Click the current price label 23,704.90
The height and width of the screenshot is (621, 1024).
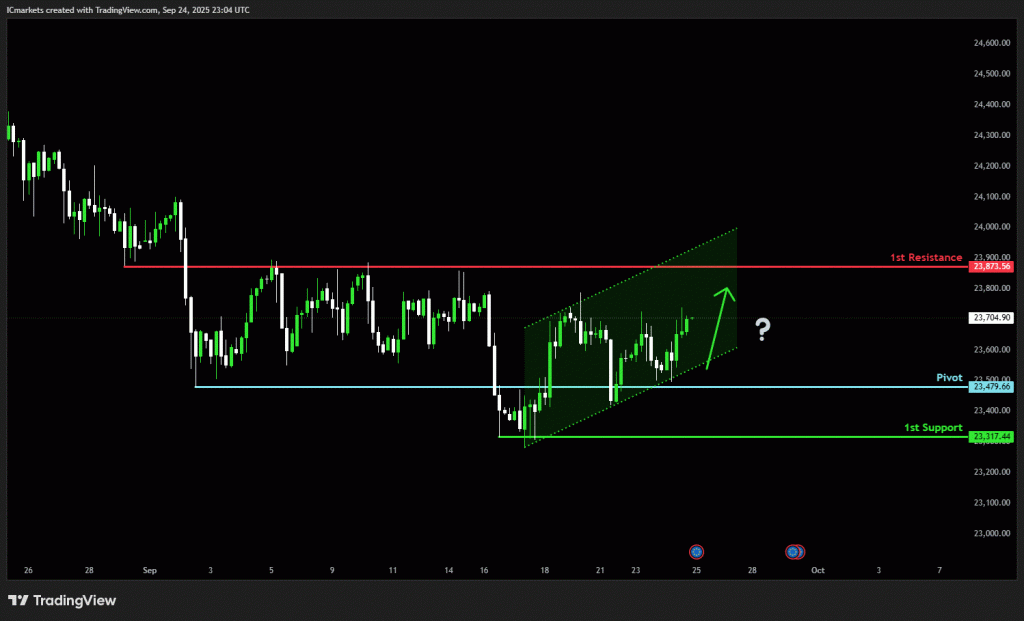[x=991, y=318]
